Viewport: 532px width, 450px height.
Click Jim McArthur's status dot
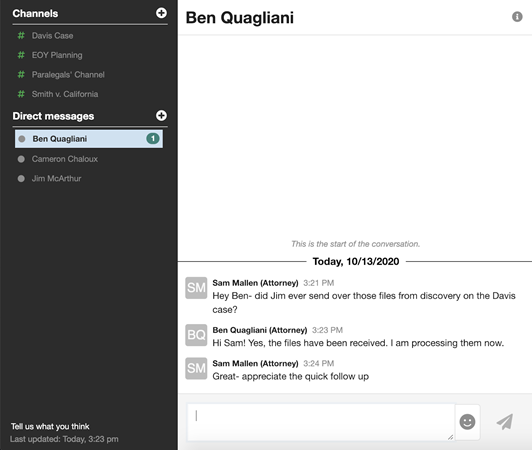pos(21,179)
